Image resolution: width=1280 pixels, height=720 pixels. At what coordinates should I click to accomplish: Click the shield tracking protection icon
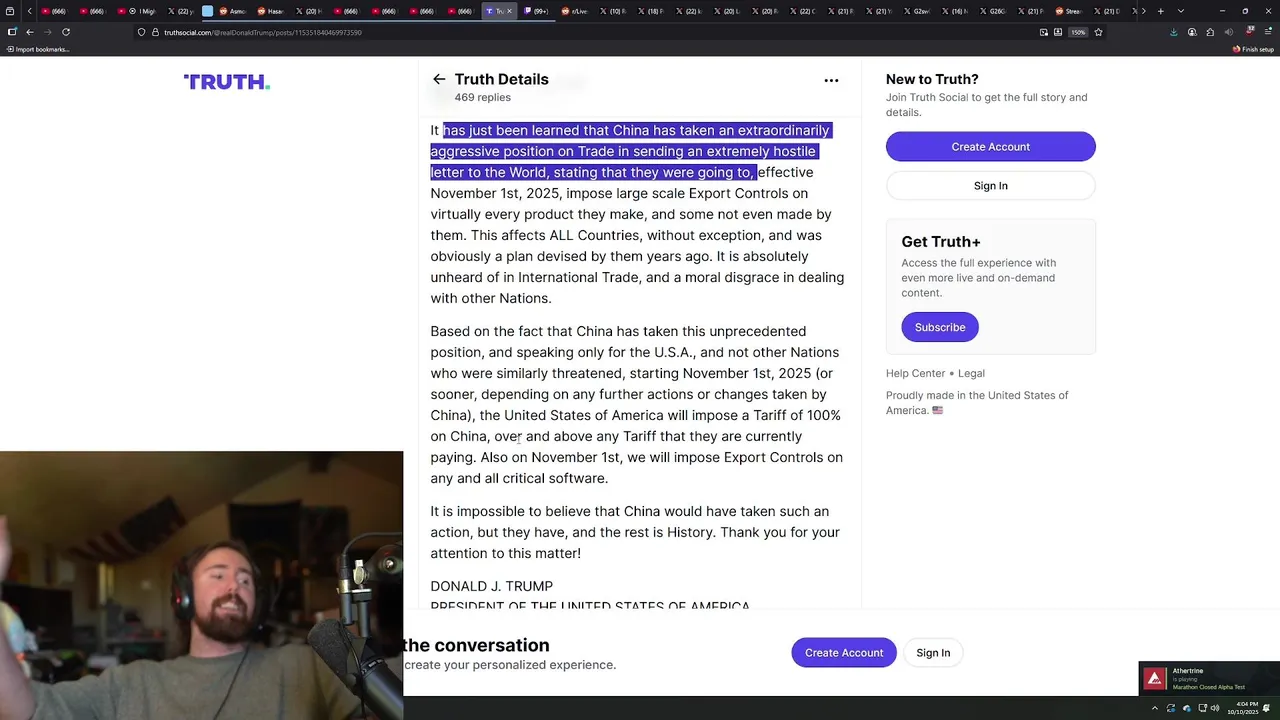142,32
